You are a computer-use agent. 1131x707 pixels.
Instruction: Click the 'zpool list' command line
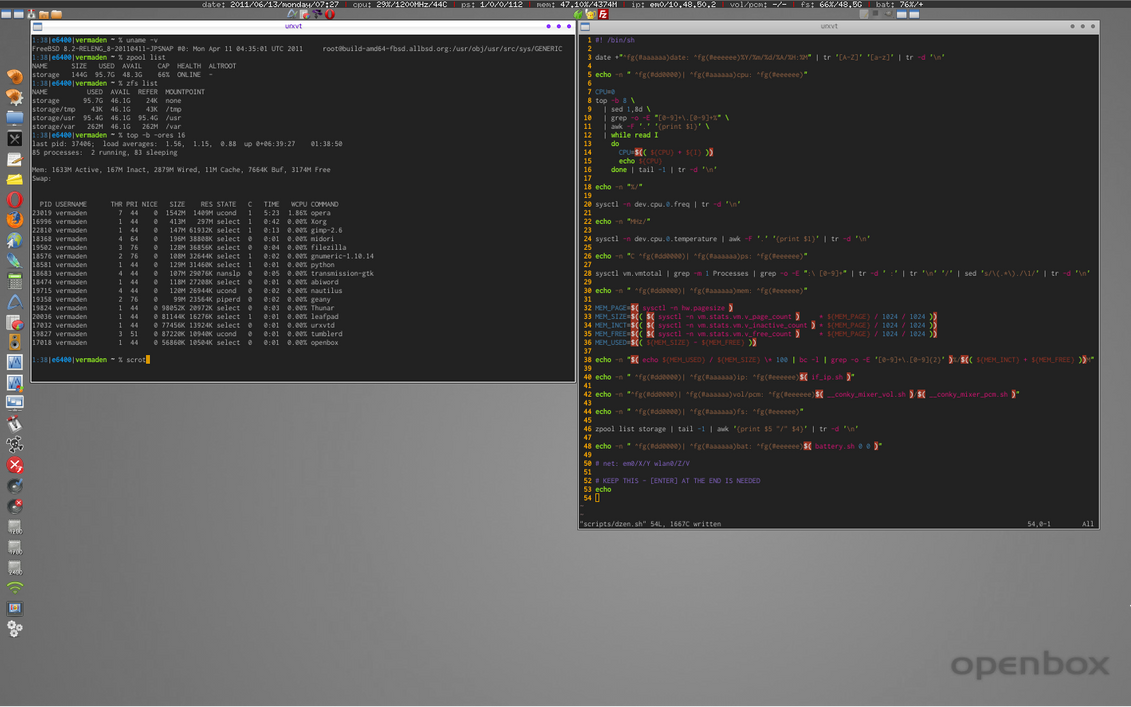[99, 57]
